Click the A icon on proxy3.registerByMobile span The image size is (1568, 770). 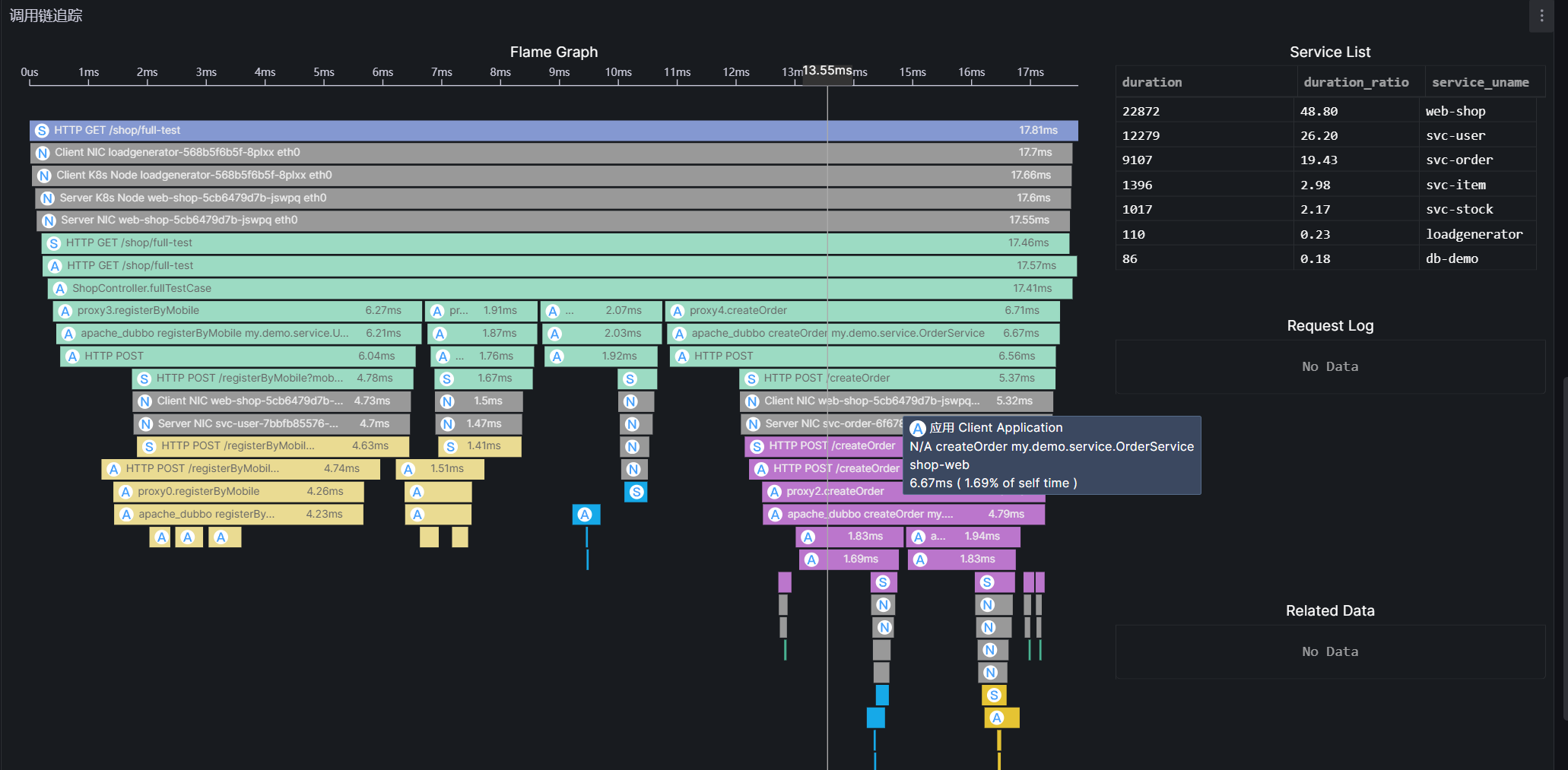click(x=65, y=311)
